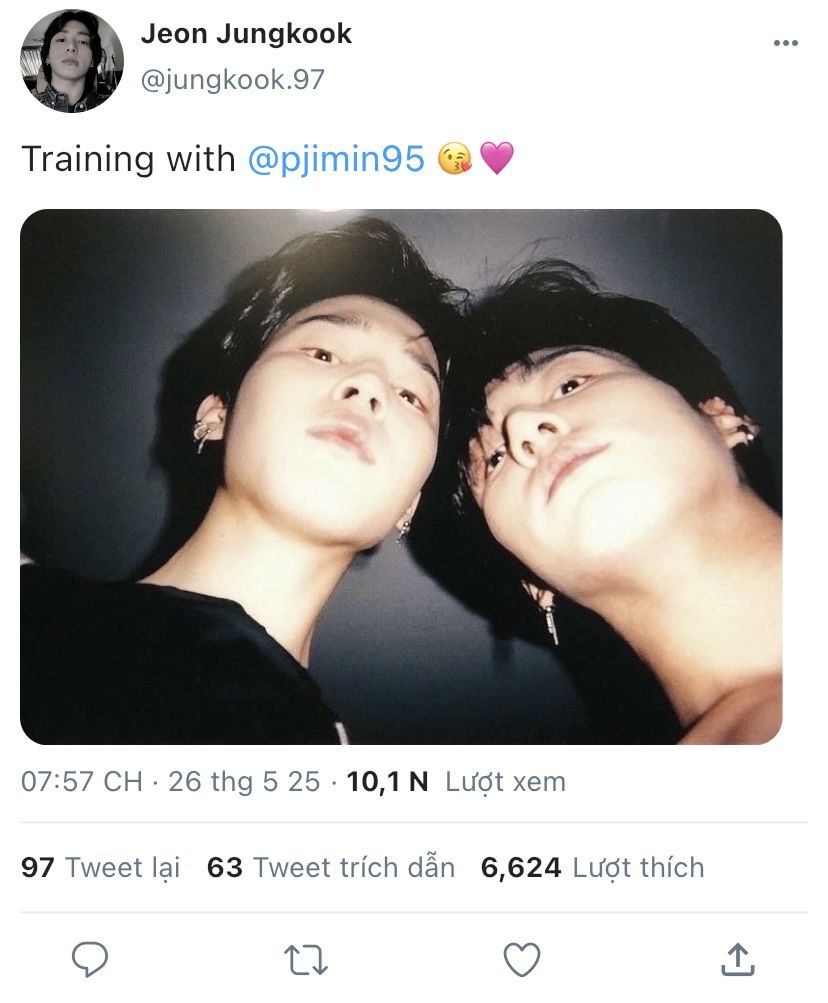Open Jeon Jungkook's profile avatar
Viewport: 828px width, 1003px height.
[x=72, y=61]
